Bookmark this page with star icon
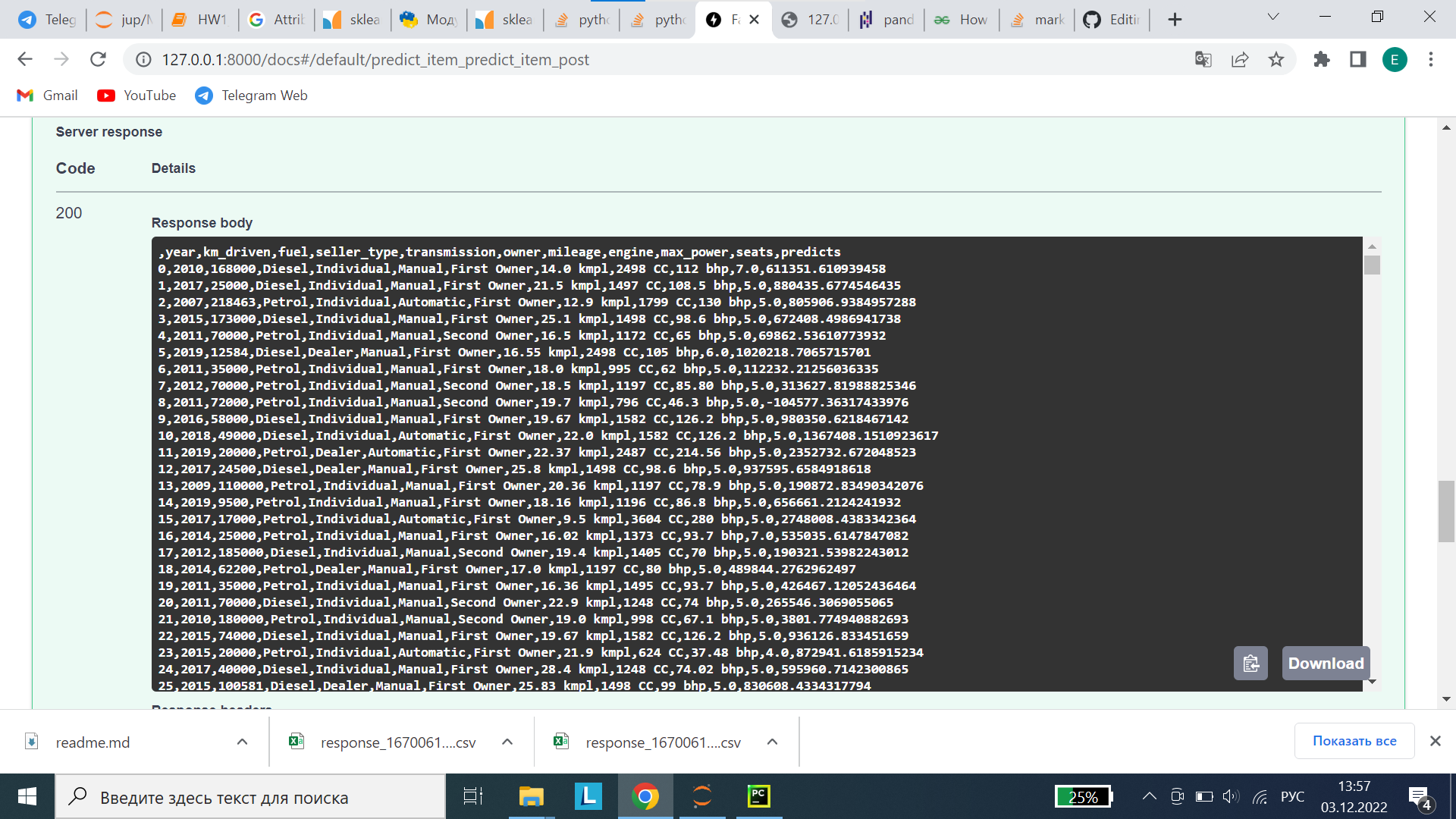1456x819 pixels. [1276, 59]
